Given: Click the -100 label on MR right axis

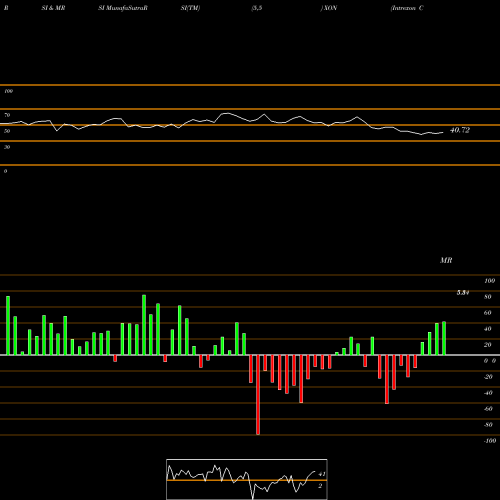Looking at the screenshot, I should (490, 441).
